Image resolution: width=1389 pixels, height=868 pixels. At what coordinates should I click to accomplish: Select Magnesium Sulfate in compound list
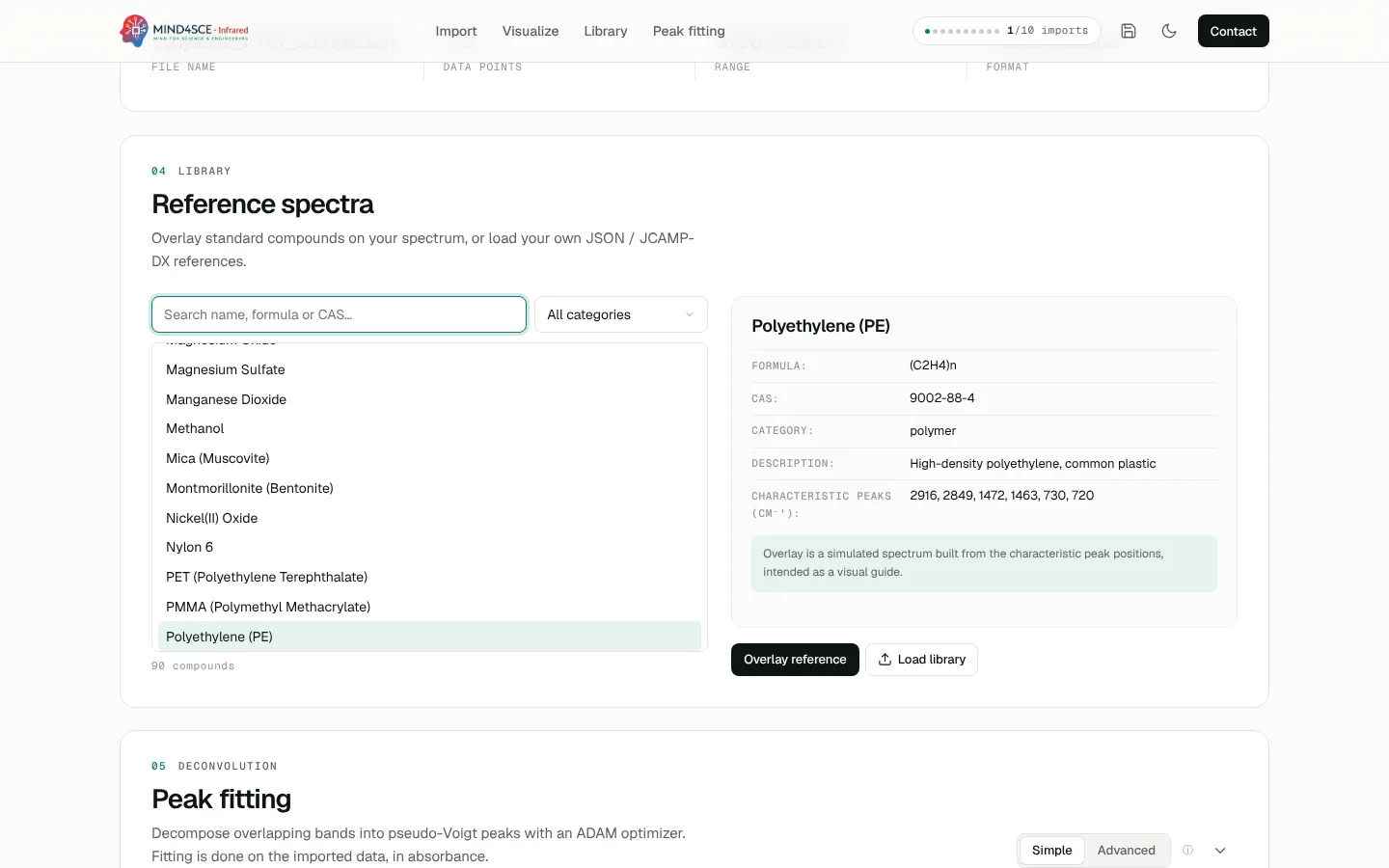[x=429, y=369]
